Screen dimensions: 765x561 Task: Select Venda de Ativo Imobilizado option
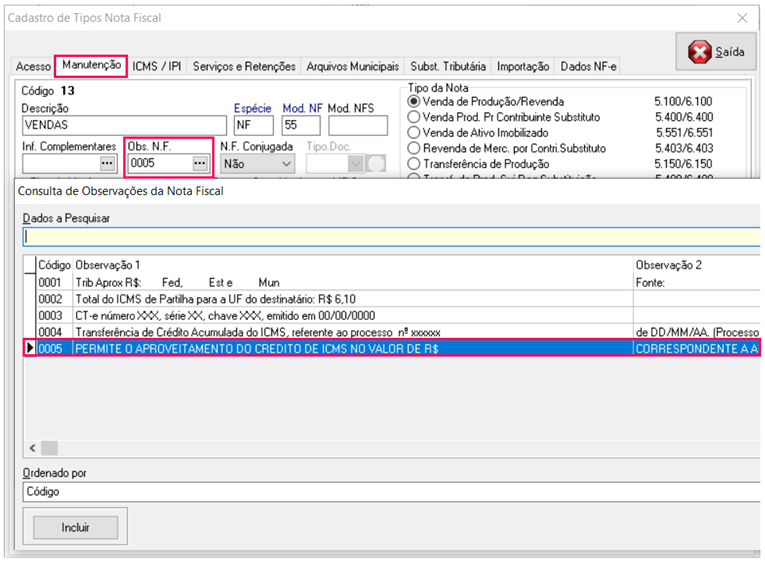(414, 132)
